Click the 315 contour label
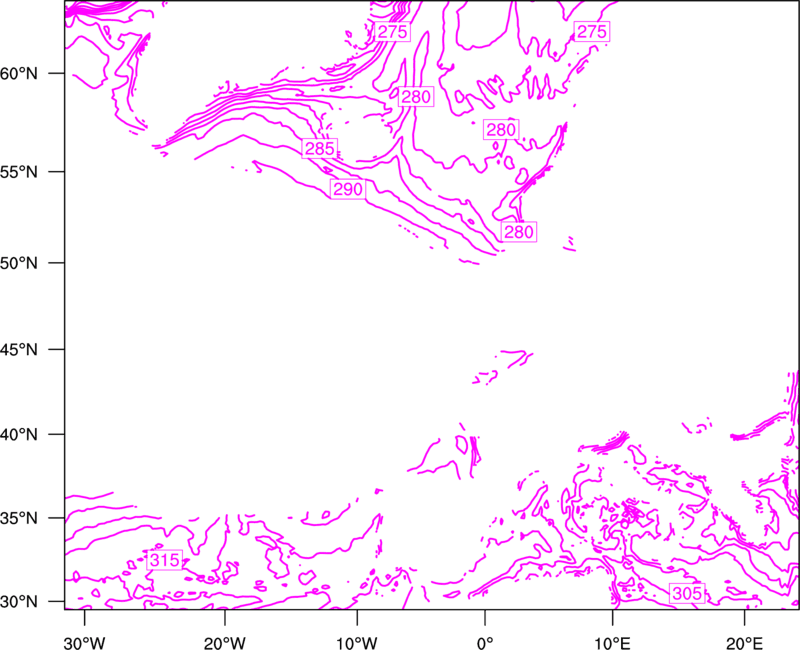Screen dimensions: 800x650 point(164,560)
